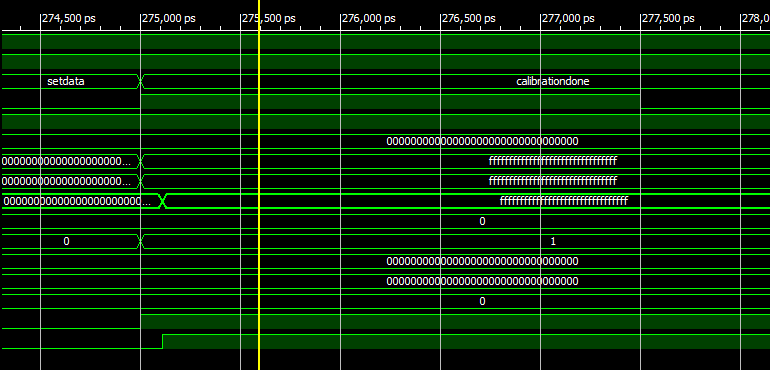Select the calibrationdone state segment
The image size is (770, 370).
tap(552, 82)
